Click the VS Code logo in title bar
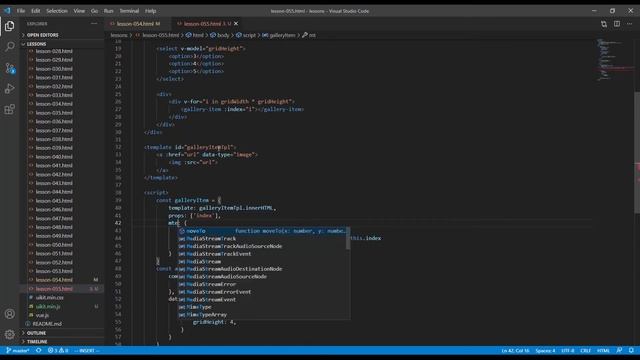This screenshot has height=360, width=640. (x=7, y=11)
